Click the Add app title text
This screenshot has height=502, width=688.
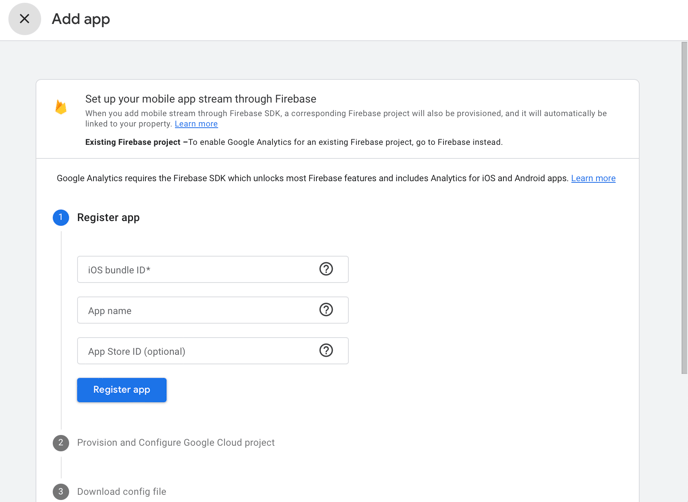pyautogui.click(x=81, y=19)
